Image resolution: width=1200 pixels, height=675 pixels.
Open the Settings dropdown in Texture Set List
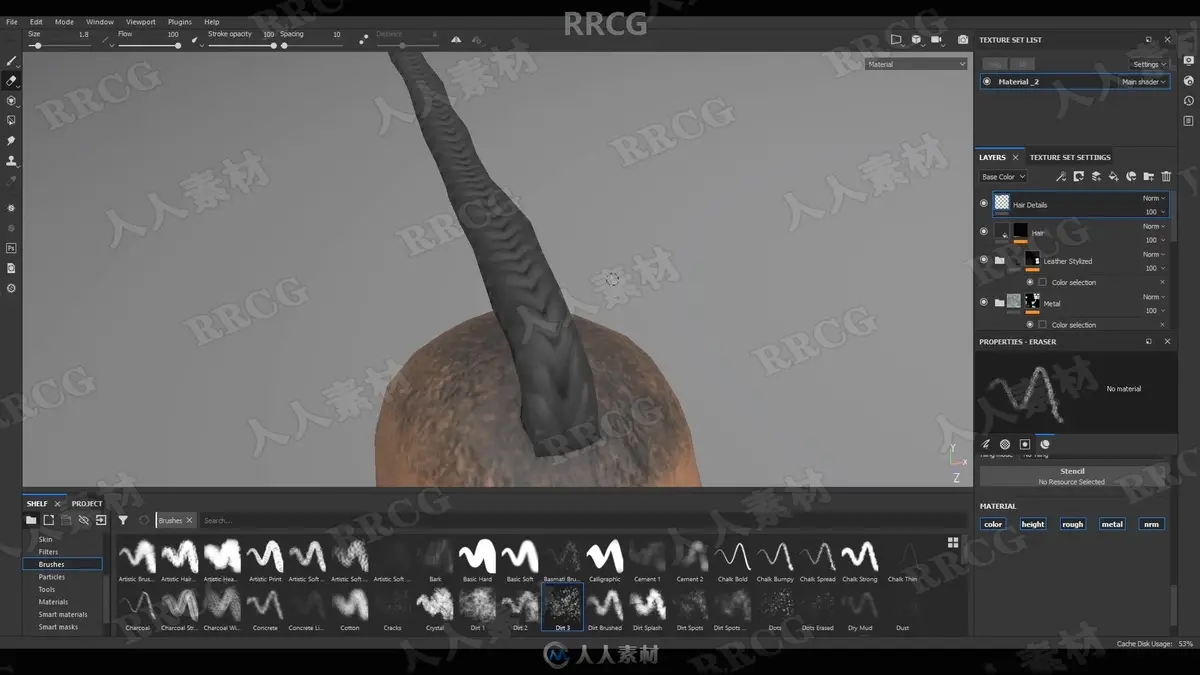[x=1149, y=64]
